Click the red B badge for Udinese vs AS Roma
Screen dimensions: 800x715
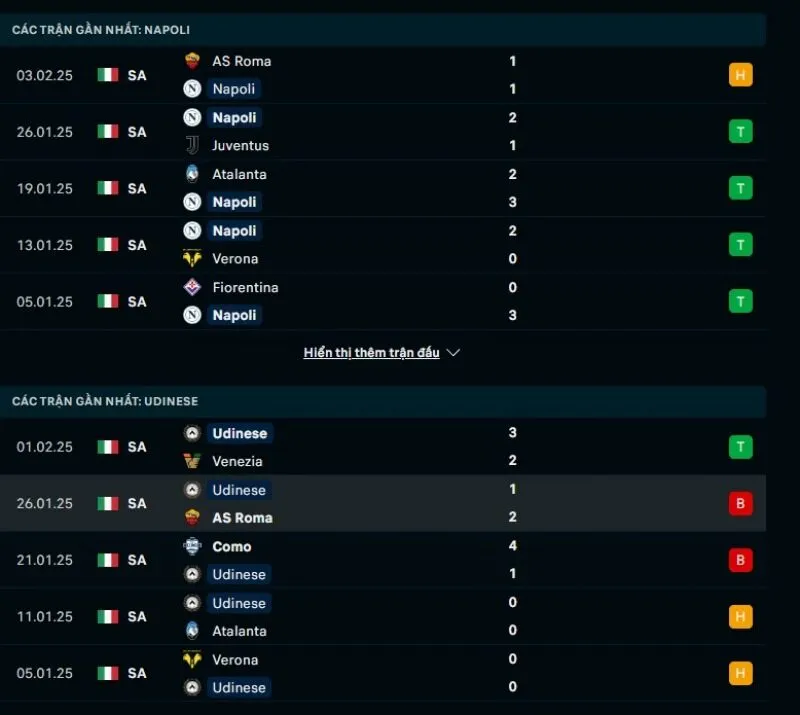740,503
